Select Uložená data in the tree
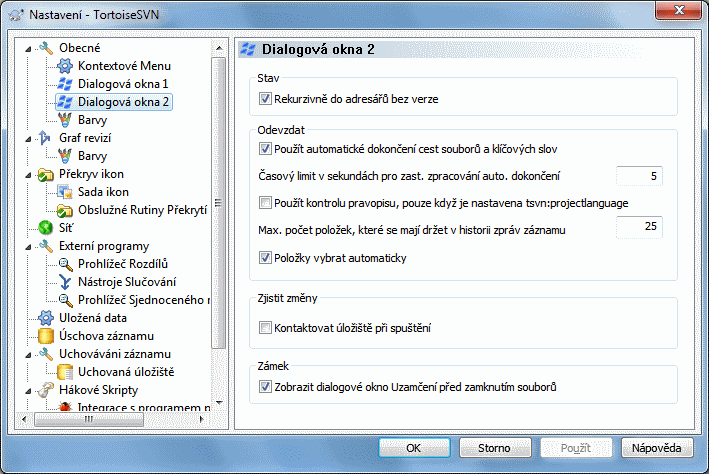 click(93, 318)
